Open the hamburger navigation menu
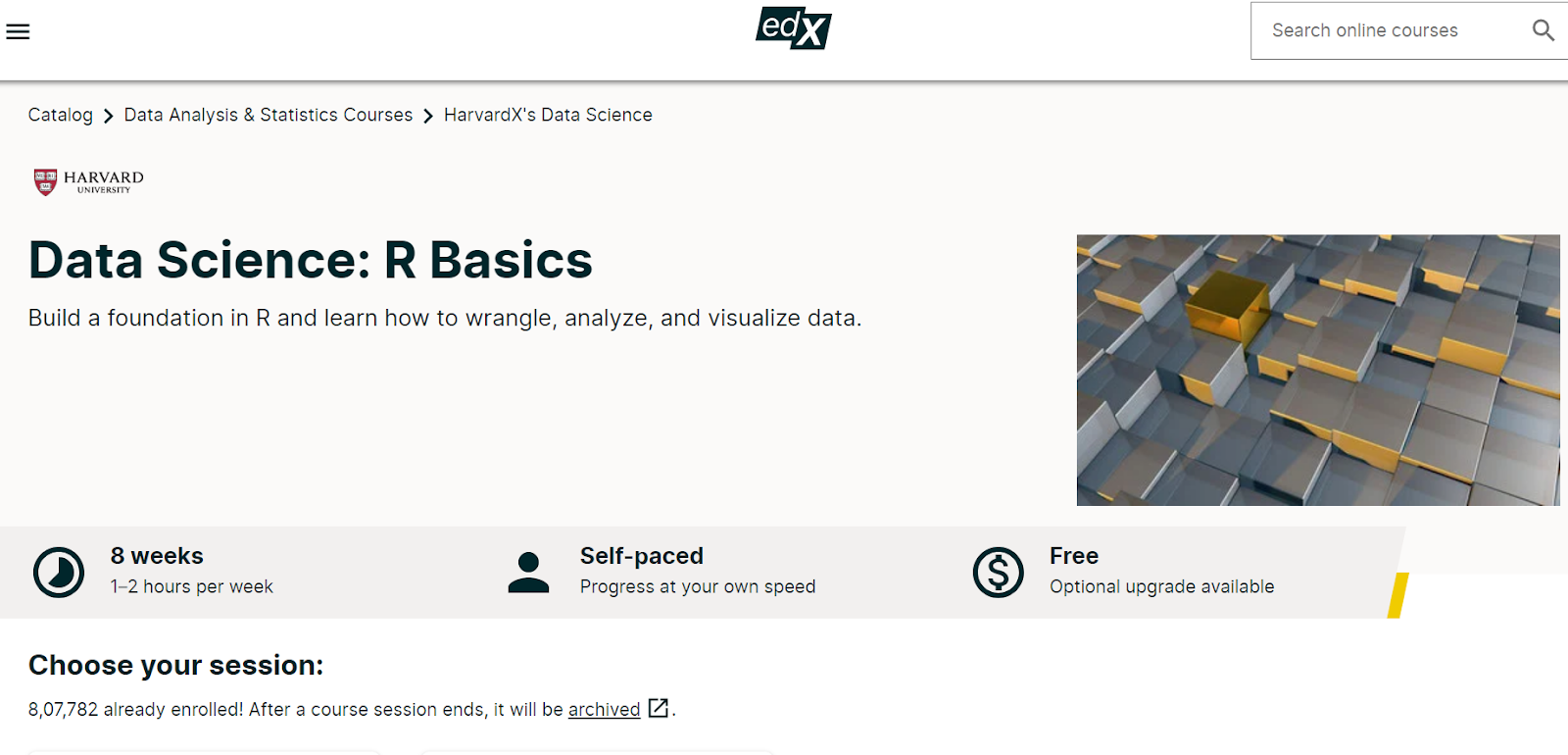Image resolution: width=1568 pixels, height=755 pixels. (18, 31)
